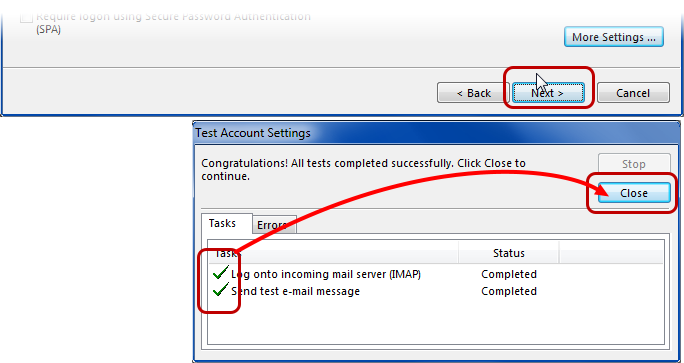Click the blank column header right of Status
Screen dimensions: 684x363
(611, 253)
